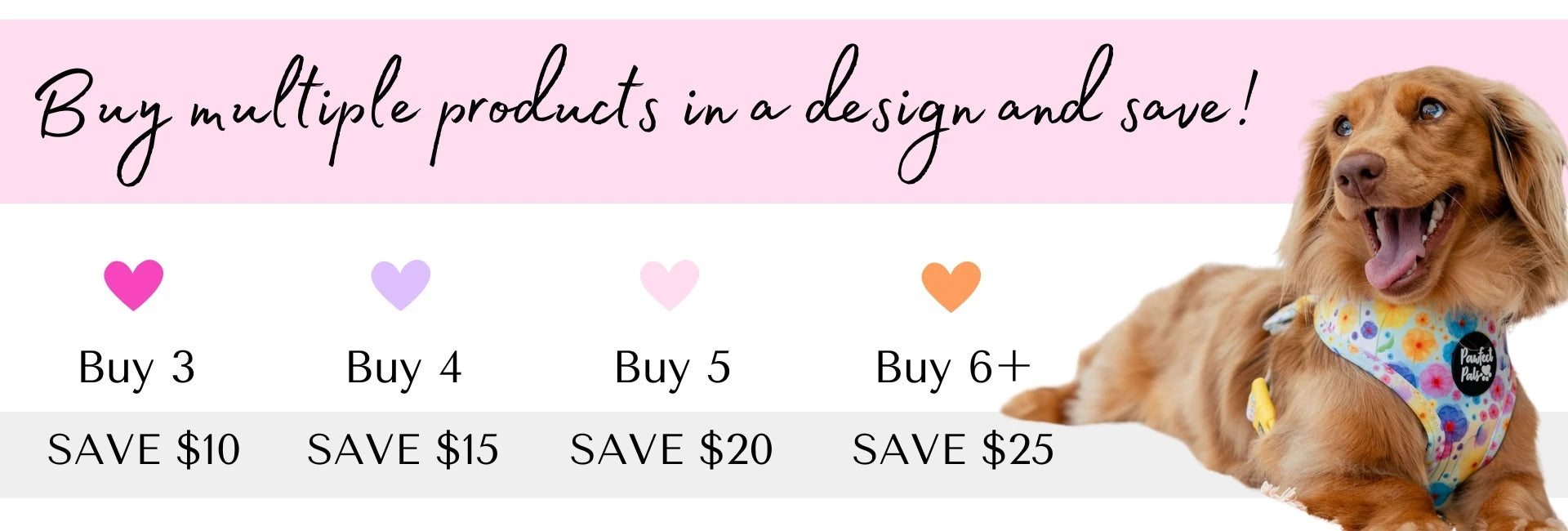Select the SAVE $15 label
The width and height of the screenshot is (1568, 531).
coord(403,450)
